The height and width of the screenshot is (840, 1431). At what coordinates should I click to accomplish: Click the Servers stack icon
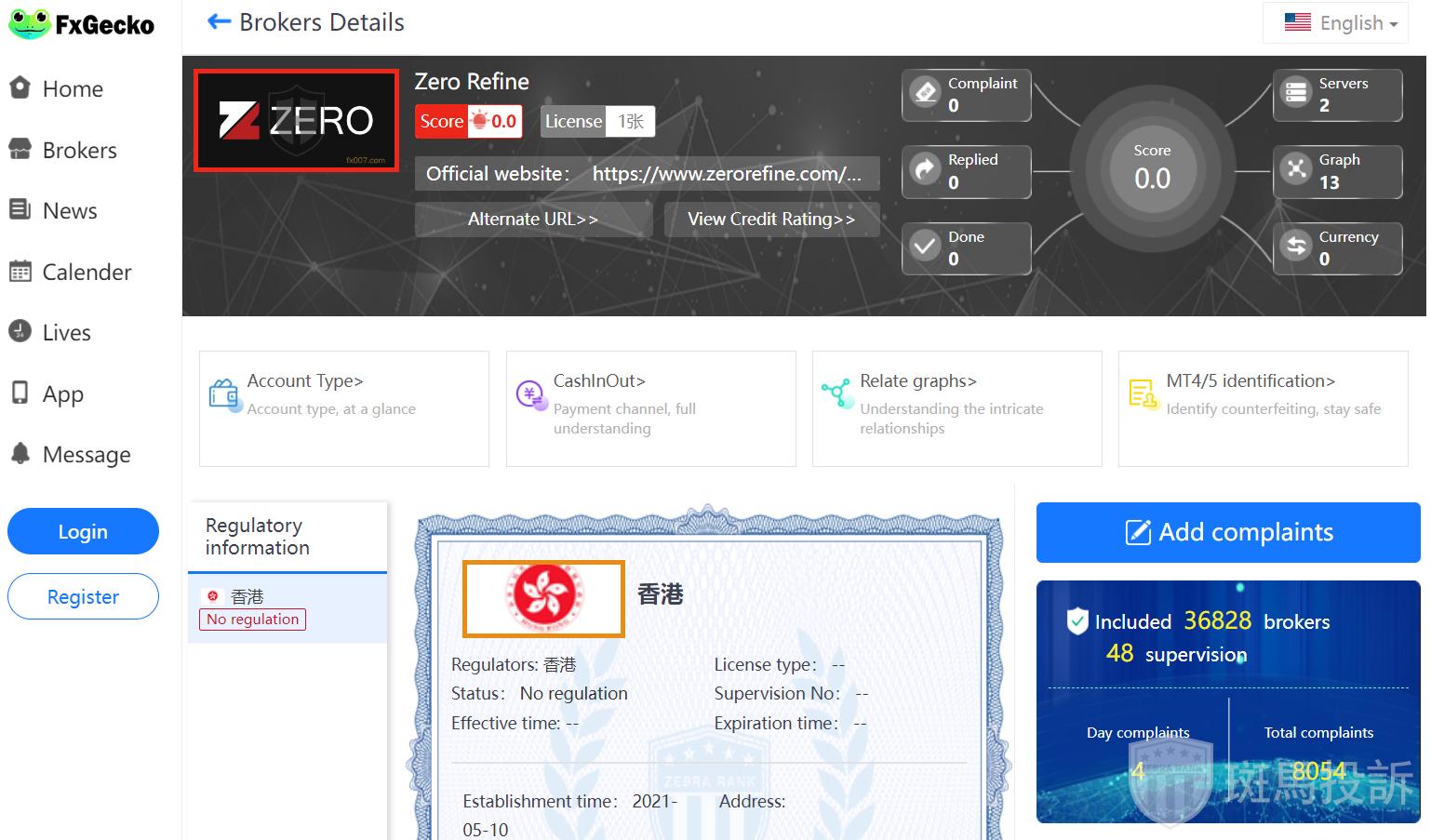(x=1296, y=92)
